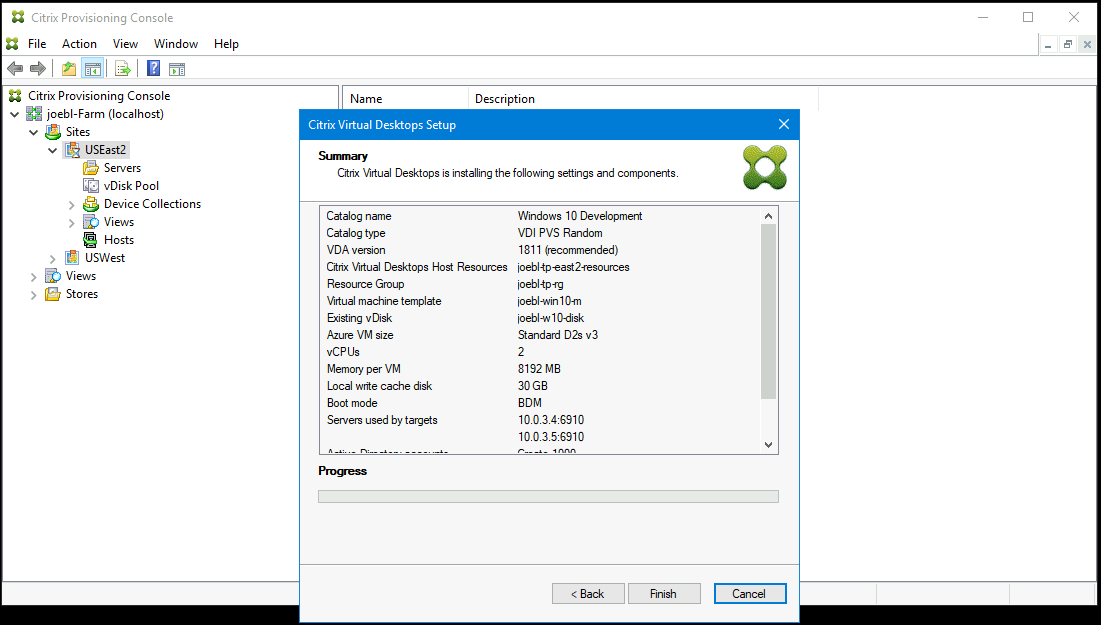
Task: Click the Back navigation arrow toolbar icon
Action: 15,68
